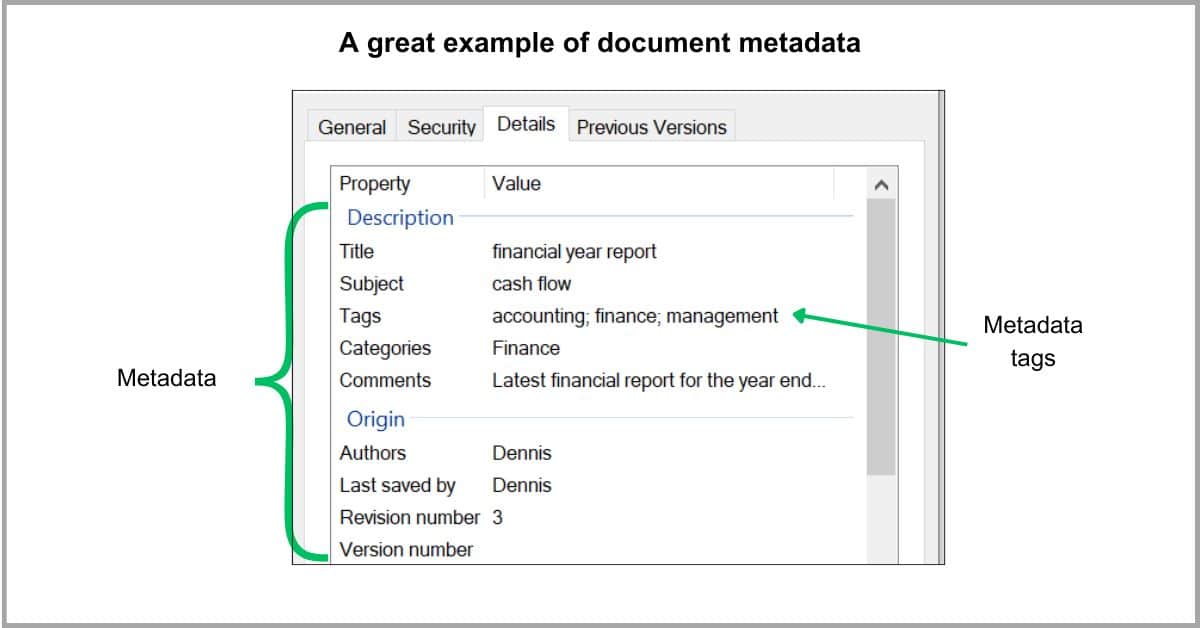This screenshot has width=1200, height=628.
Task: Click the Origin group heading
Action: (x=376, y=419)
